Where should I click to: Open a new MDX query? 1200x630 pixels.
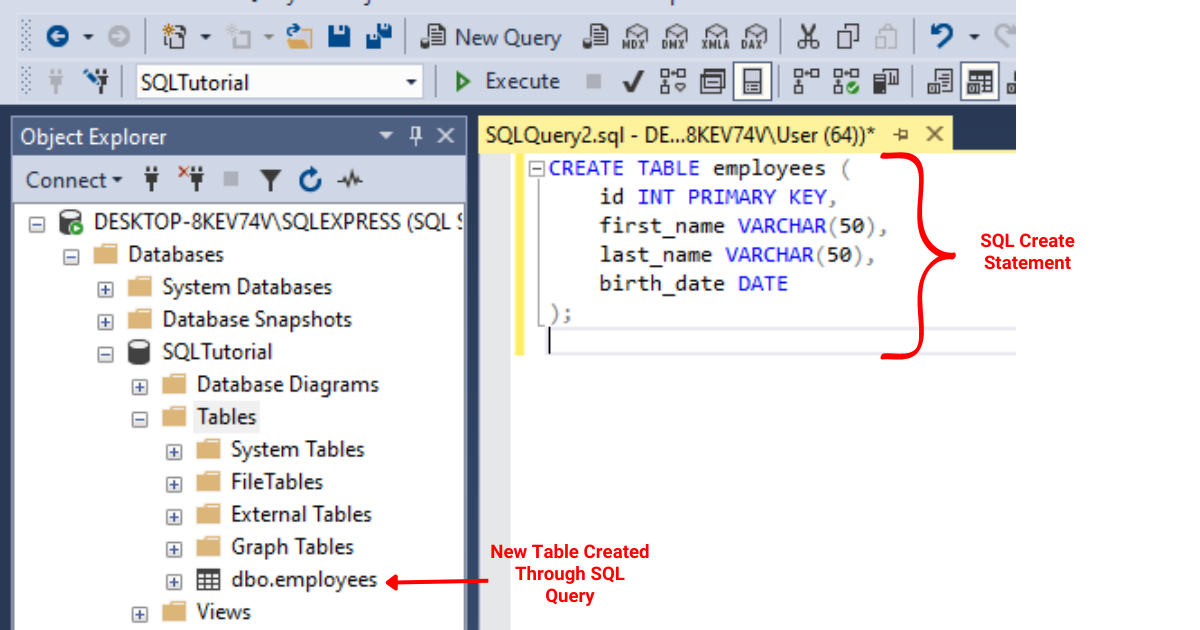[636, 38]
